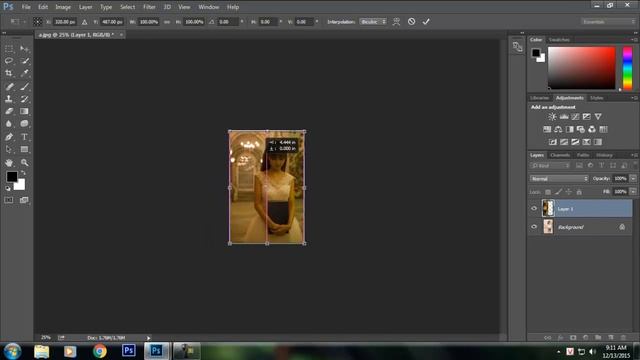
Task: Select the Zoom tool
Action: click(24, 162)
